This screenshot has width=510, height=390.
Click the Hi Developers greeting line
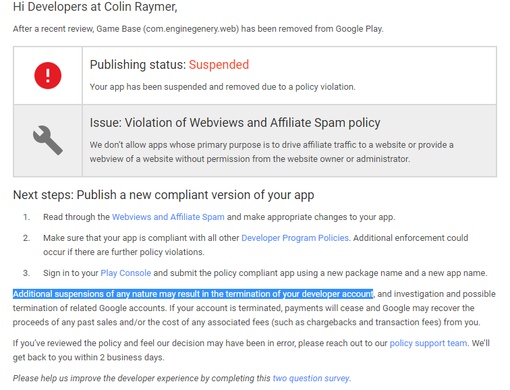coord(95,7)
